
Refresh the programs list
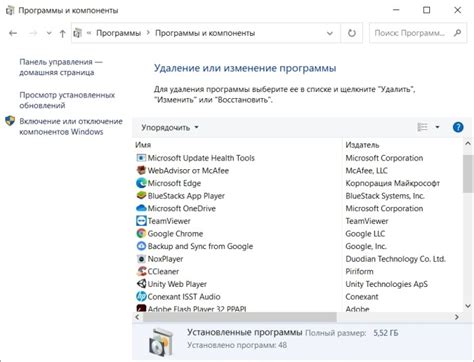pos(352,33)
